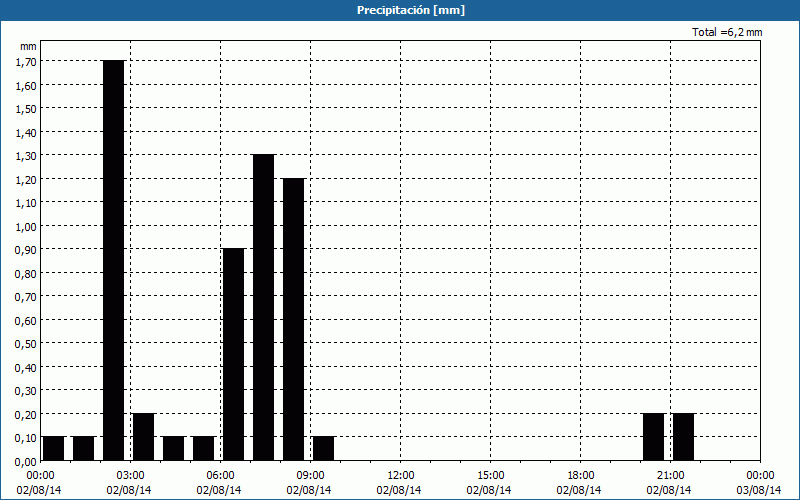Click the 03:00 x-axis time label
This screenshot has height=500, width=800.
pos(130,476)
